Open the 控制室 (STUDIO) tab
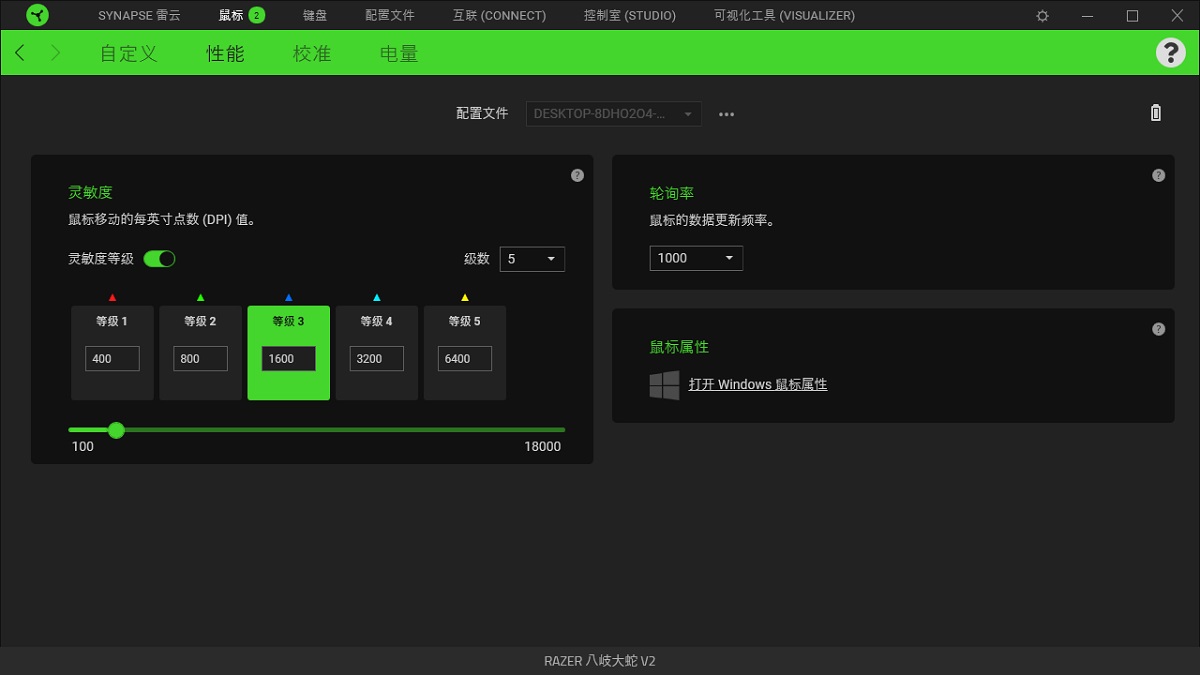This screenshot has width=1200, height=675. (630, 16)
